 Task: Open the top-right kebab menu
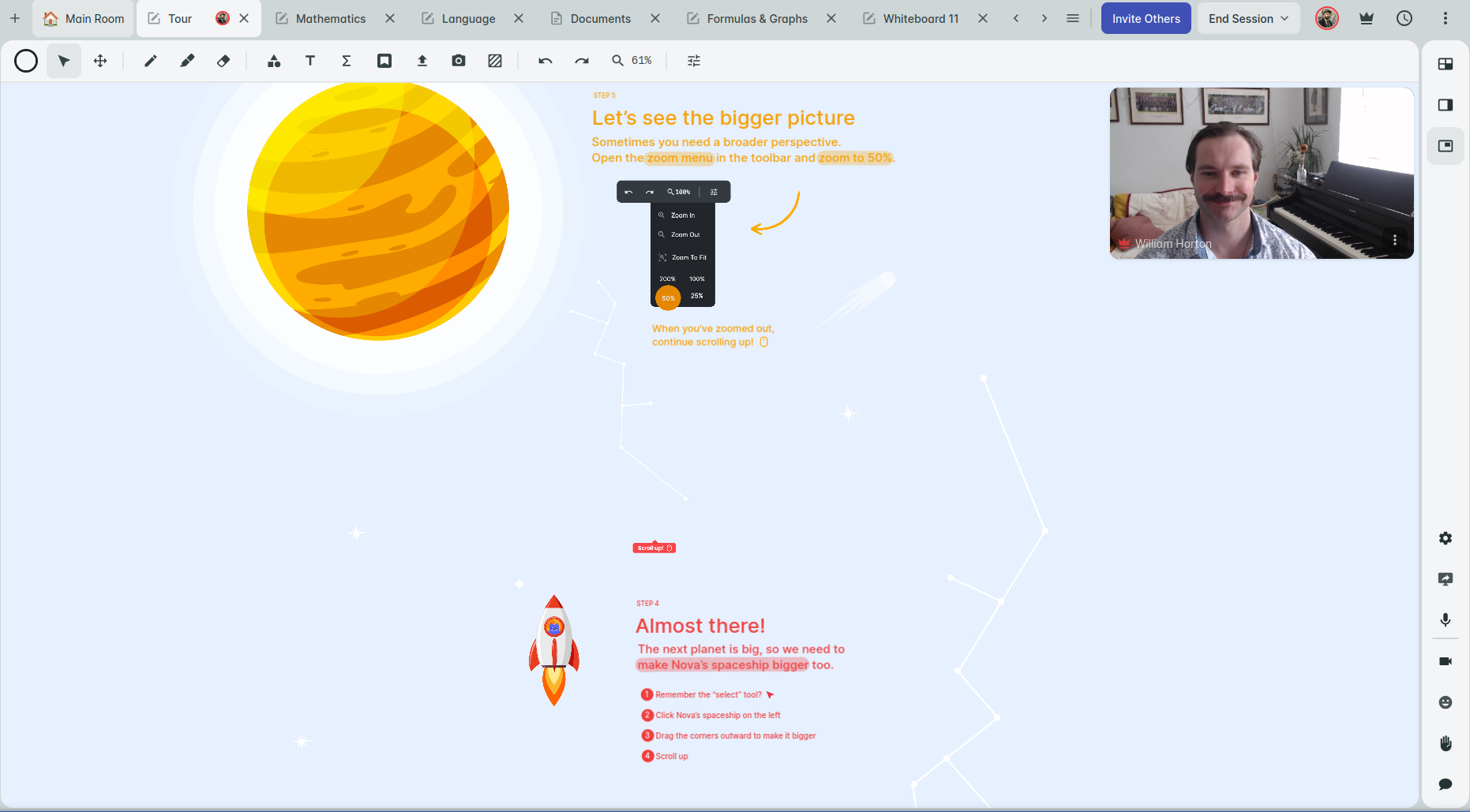[x=1446, y=18]
